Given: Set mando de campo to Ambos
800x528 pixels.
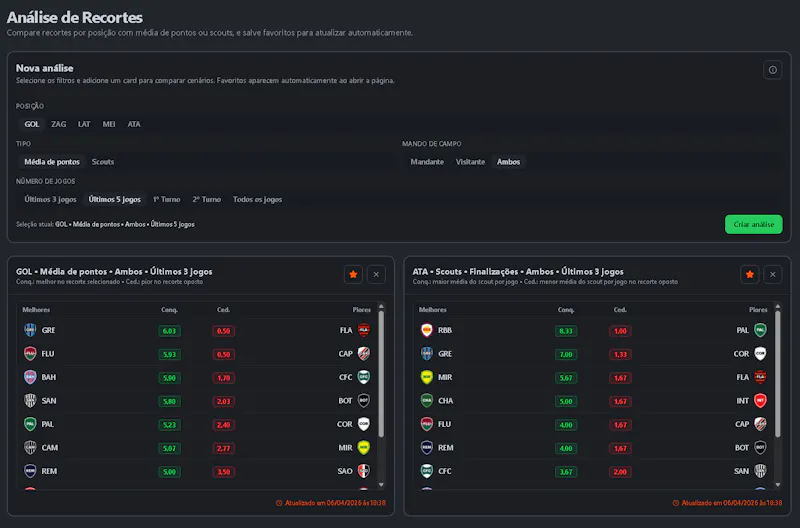Looking at the screenshot, I should pos(508,162).
